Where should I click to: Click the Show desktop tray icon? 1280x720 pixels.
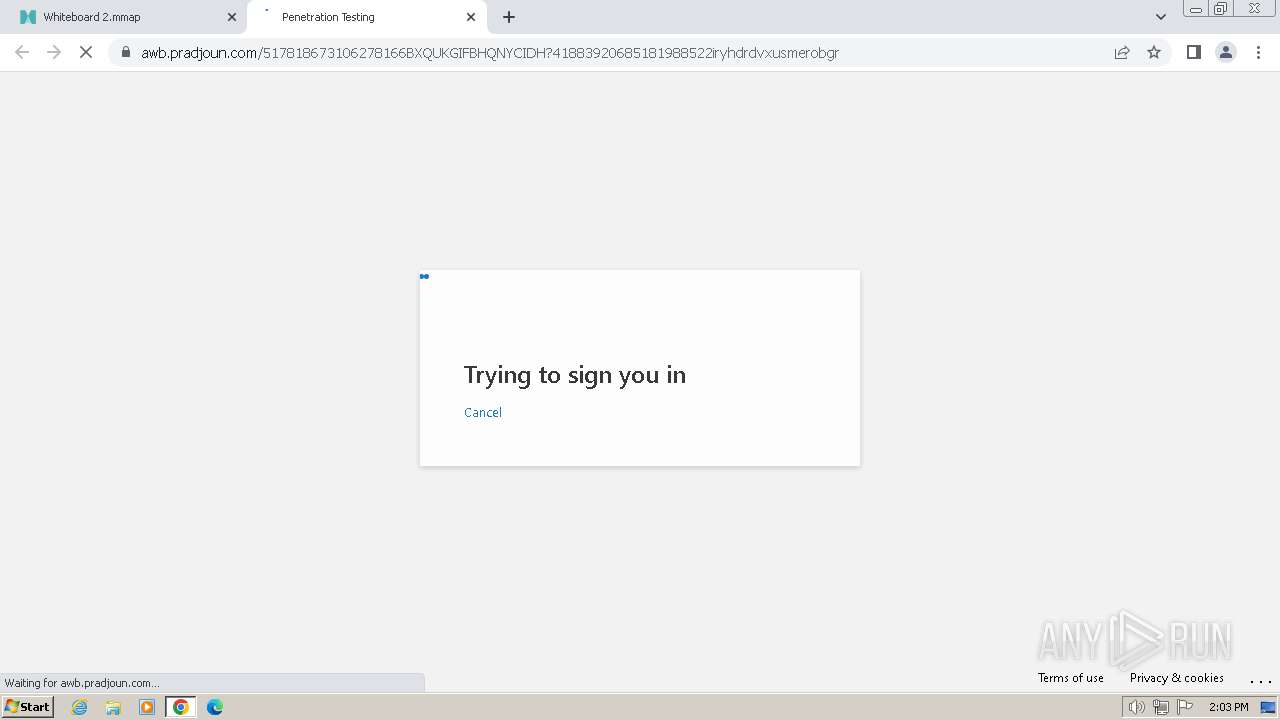(x=1268, y=707)
